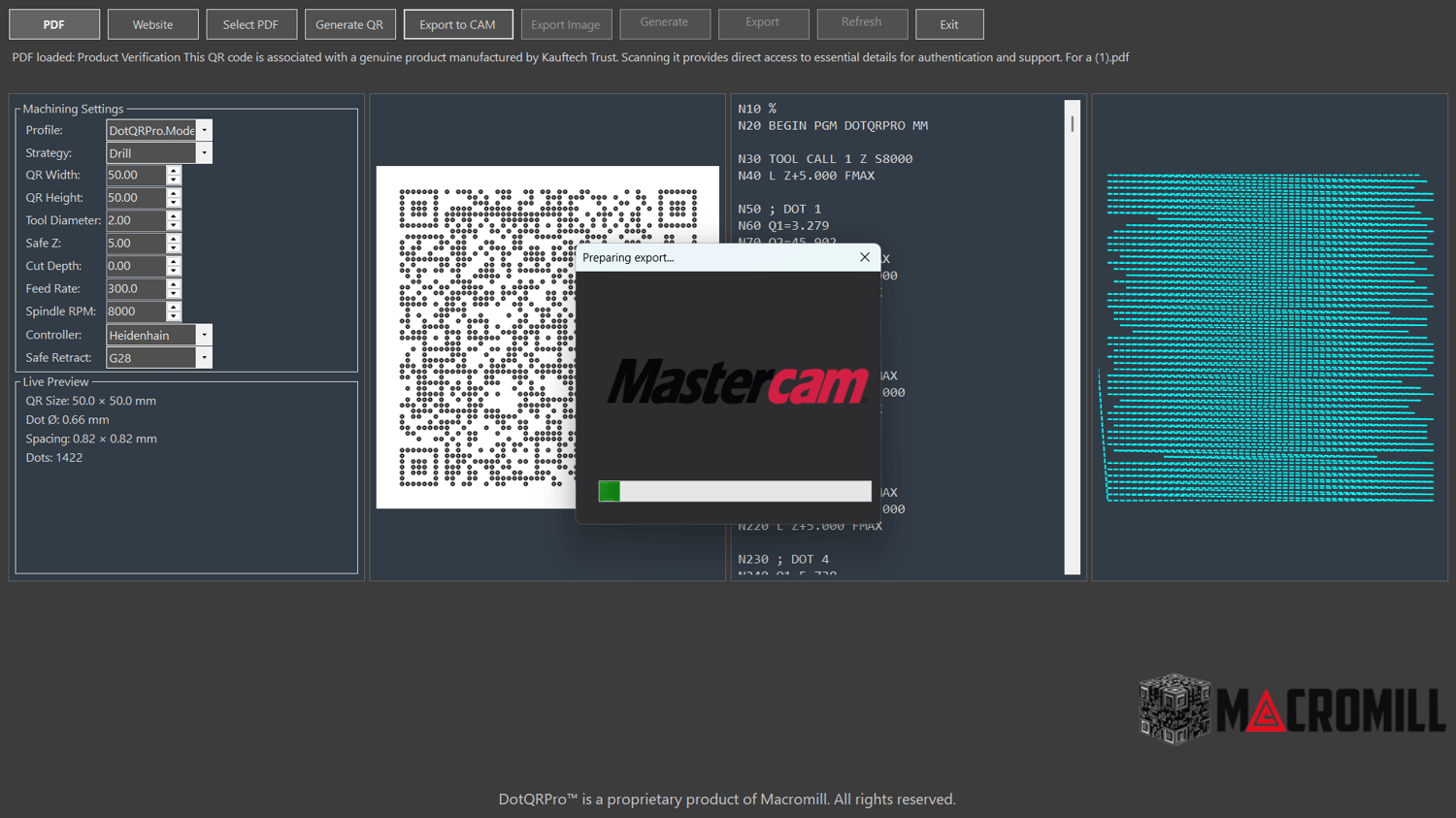Viewport: 1456px width, 818px height.
Task: Click the G-code panel vertical scrollbar
Action: tap(1073, 337)
